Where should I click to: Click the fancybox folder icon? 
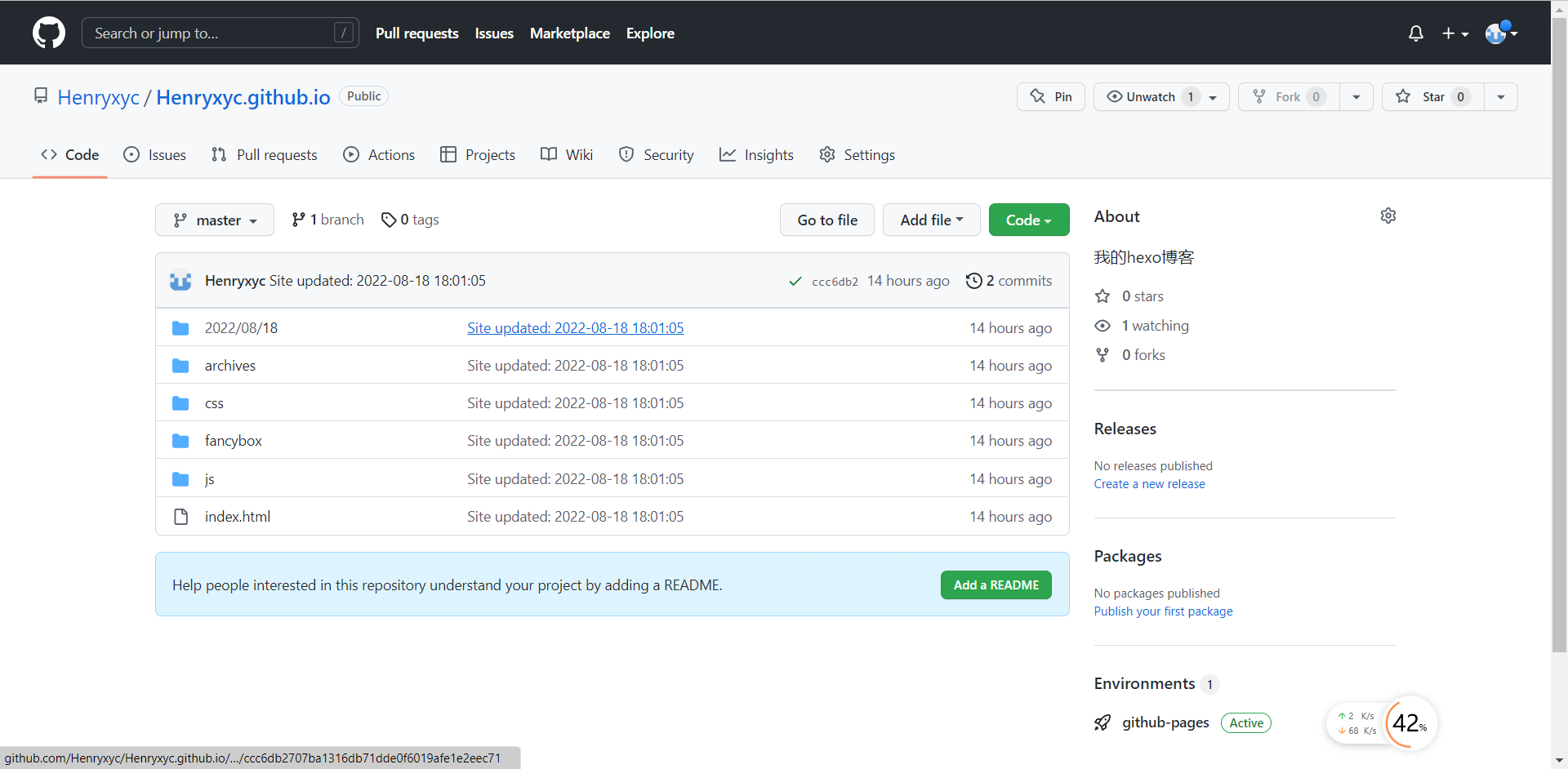click(x=180, y=441)
